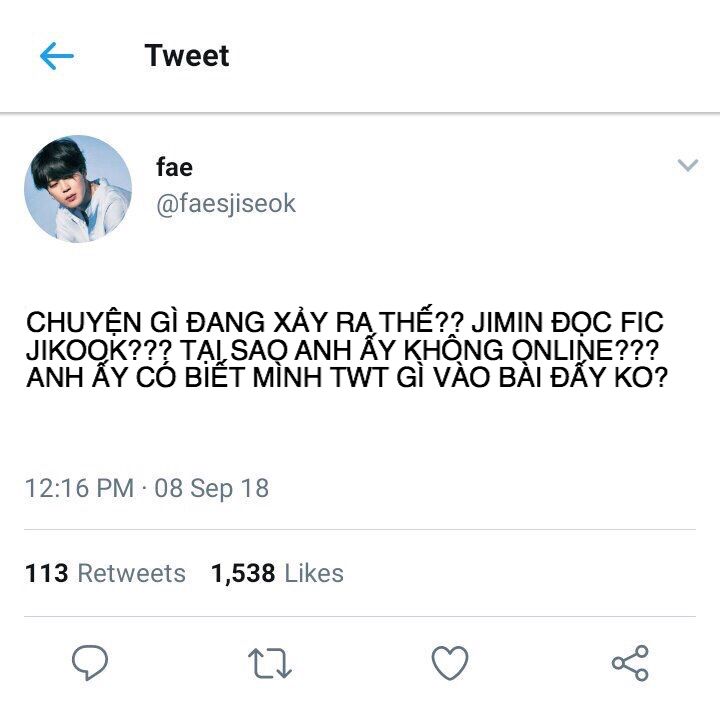Tap the 08 Sep 18 date
The width and height of the screenshot is (720, 704).
[x=212, y=488]
